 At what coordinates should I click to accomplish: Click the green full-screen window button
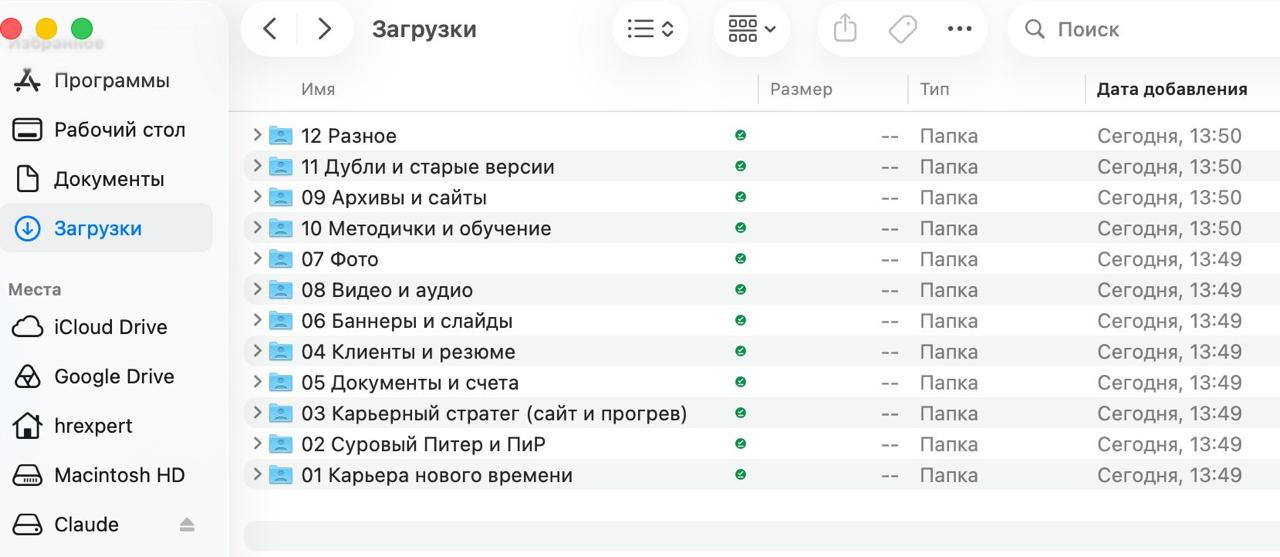pos(82,29)
